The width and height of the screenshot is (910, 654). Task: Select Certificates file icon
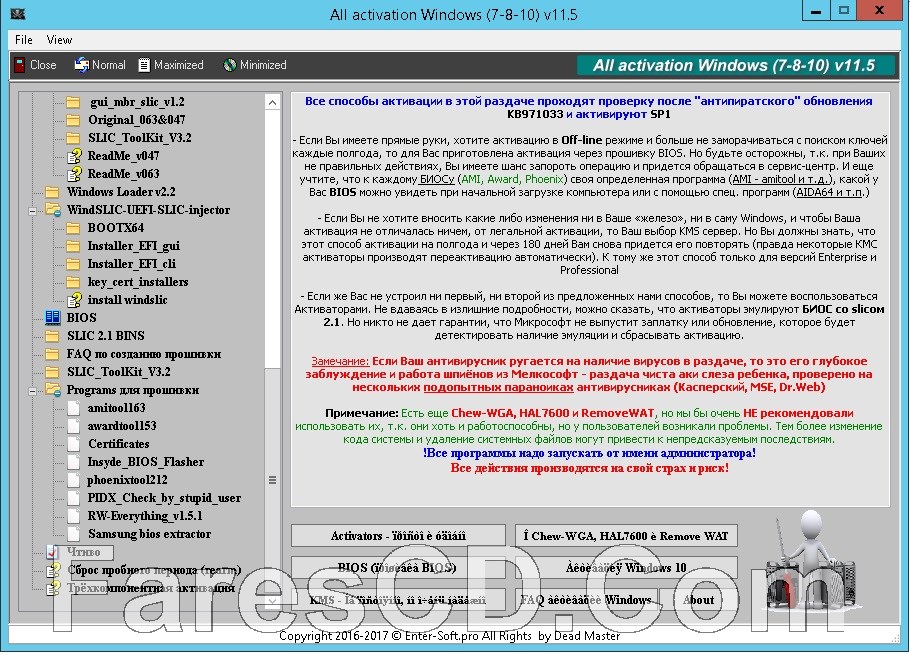[x=73, y=444]
